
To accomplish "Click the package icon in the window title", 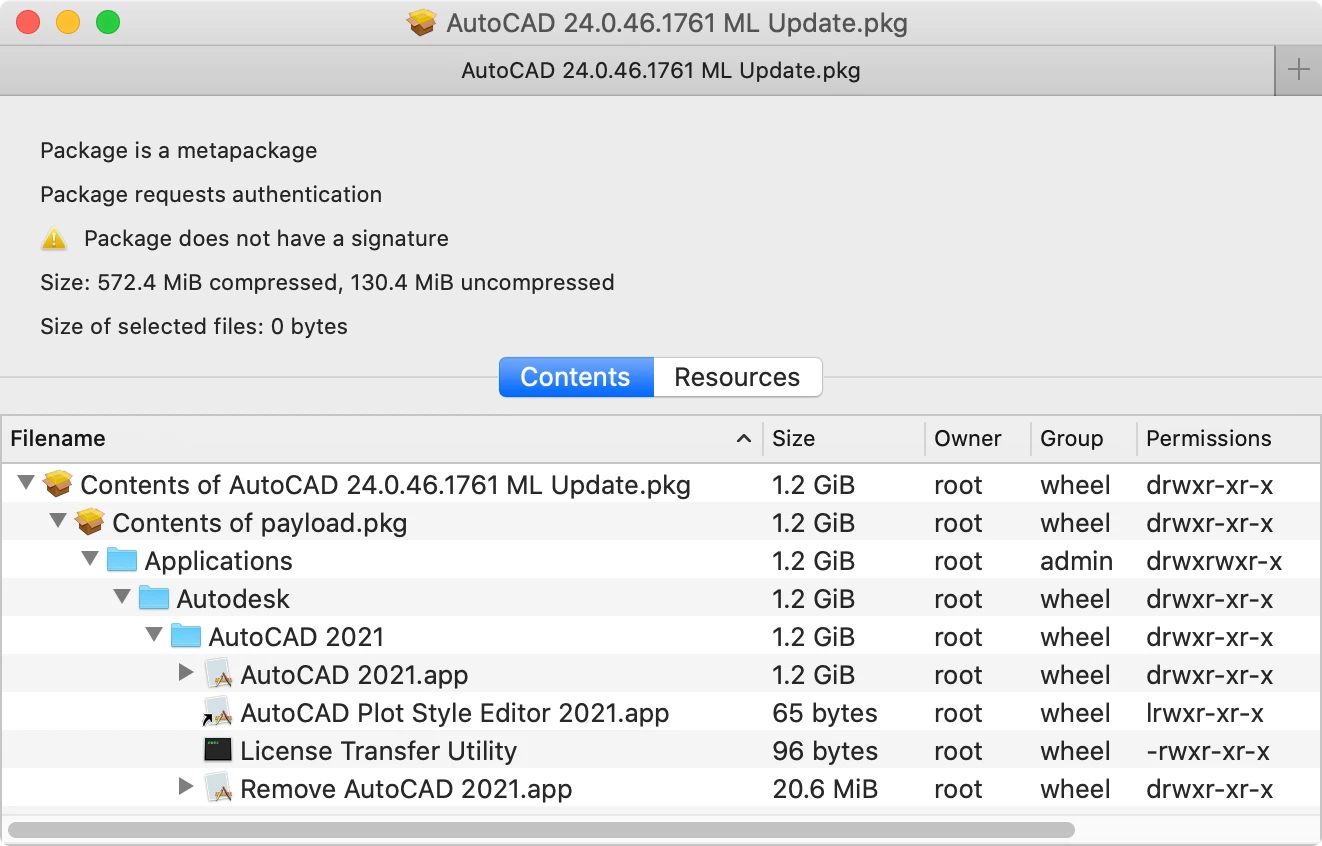I will coord(422,23).
